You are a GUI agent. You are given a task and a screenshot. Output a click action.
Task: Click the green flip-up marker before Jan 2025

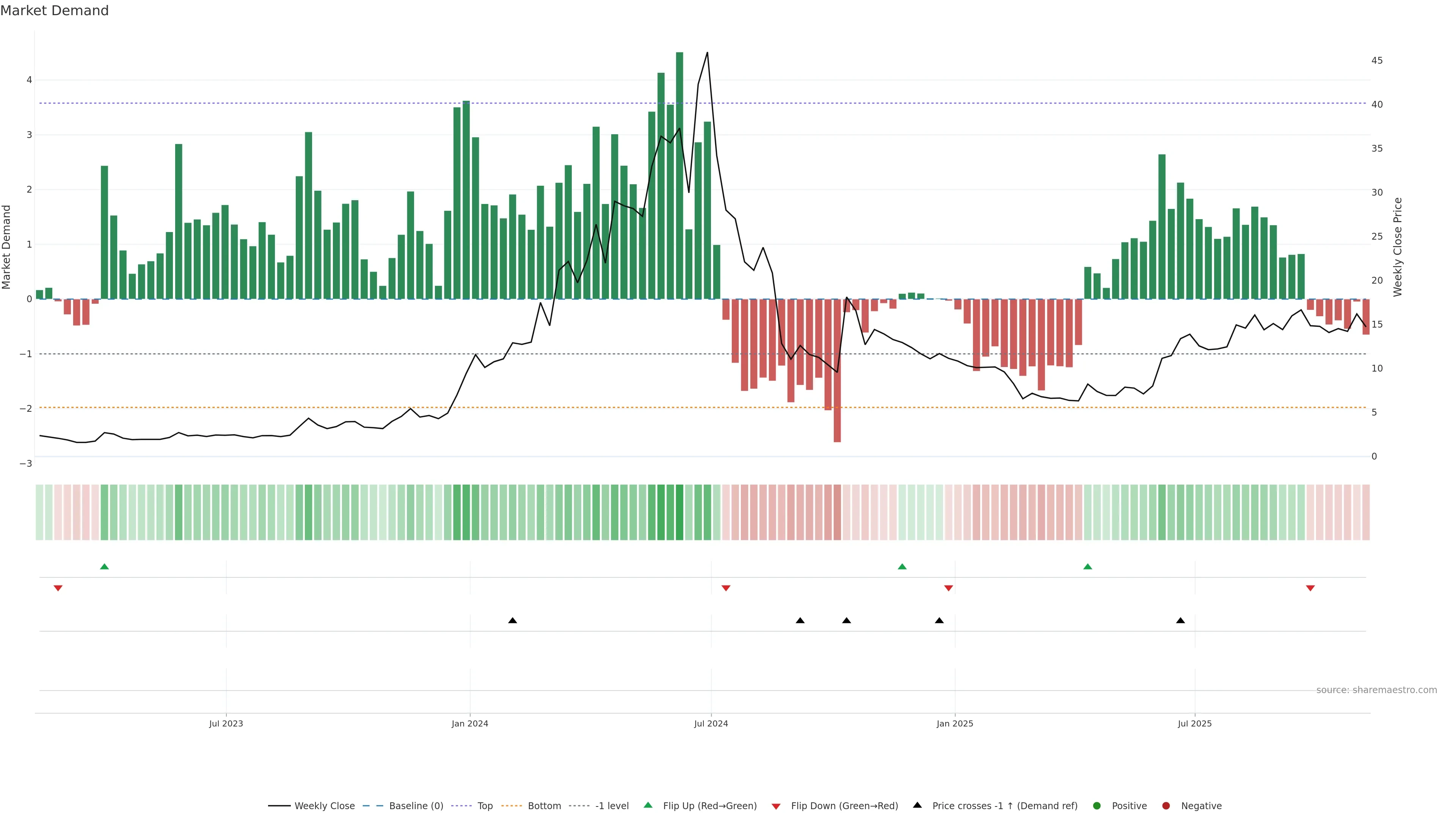tap(902, 567)
